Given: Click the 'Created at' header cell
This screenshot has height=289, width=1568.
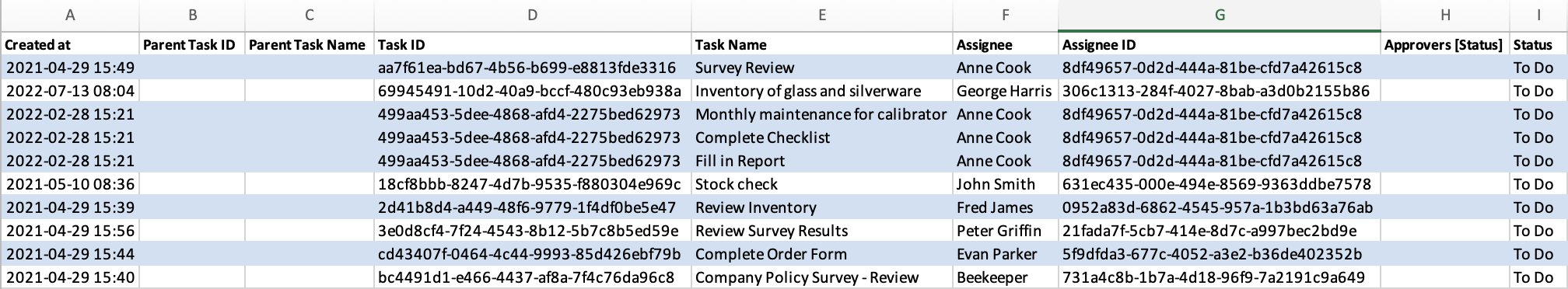Looking at the screenshot, I should [71, 44].
